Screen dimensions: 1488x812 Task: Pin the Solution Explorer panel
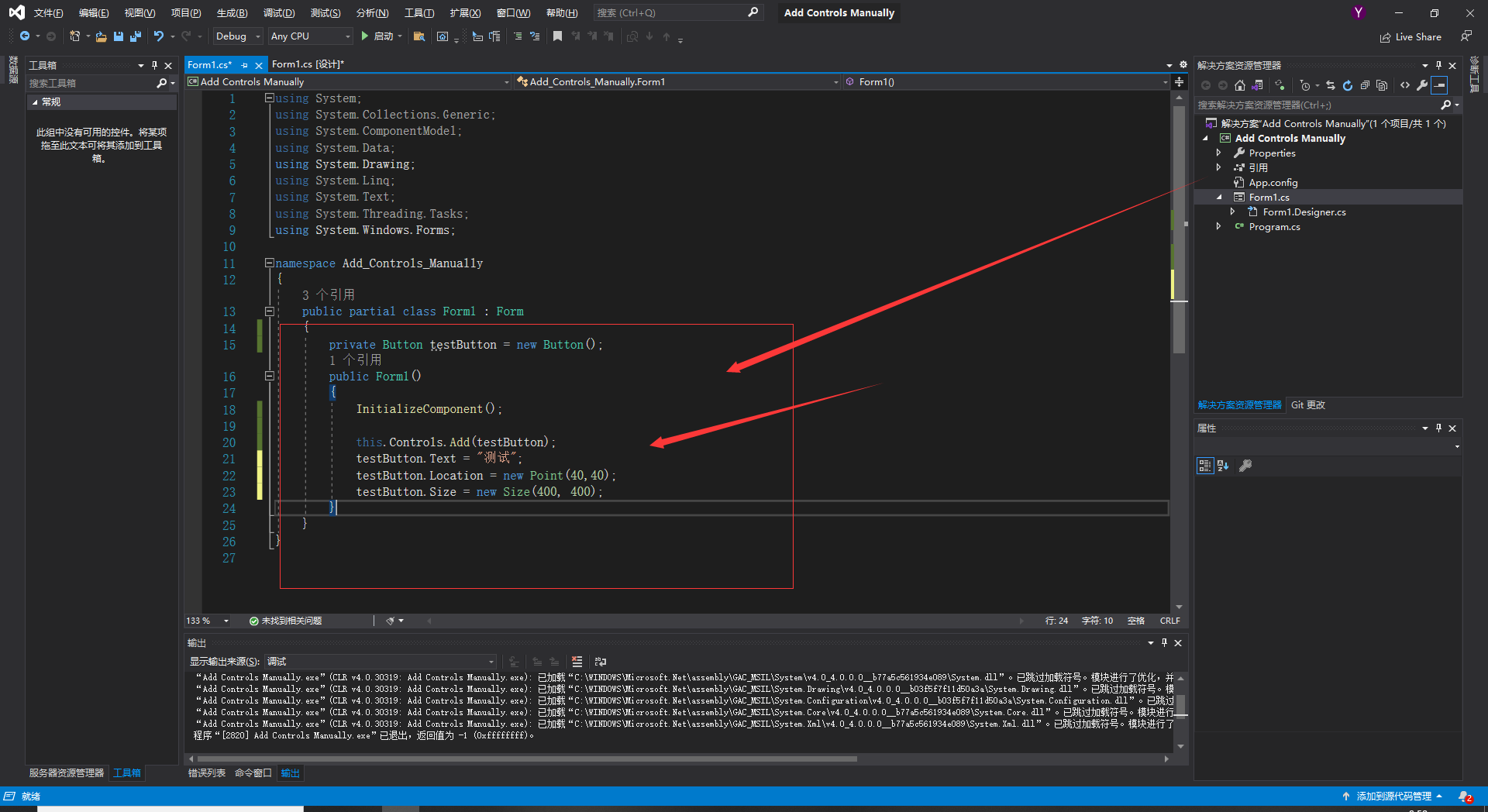pyautogui.click(x=1439, y=65)
